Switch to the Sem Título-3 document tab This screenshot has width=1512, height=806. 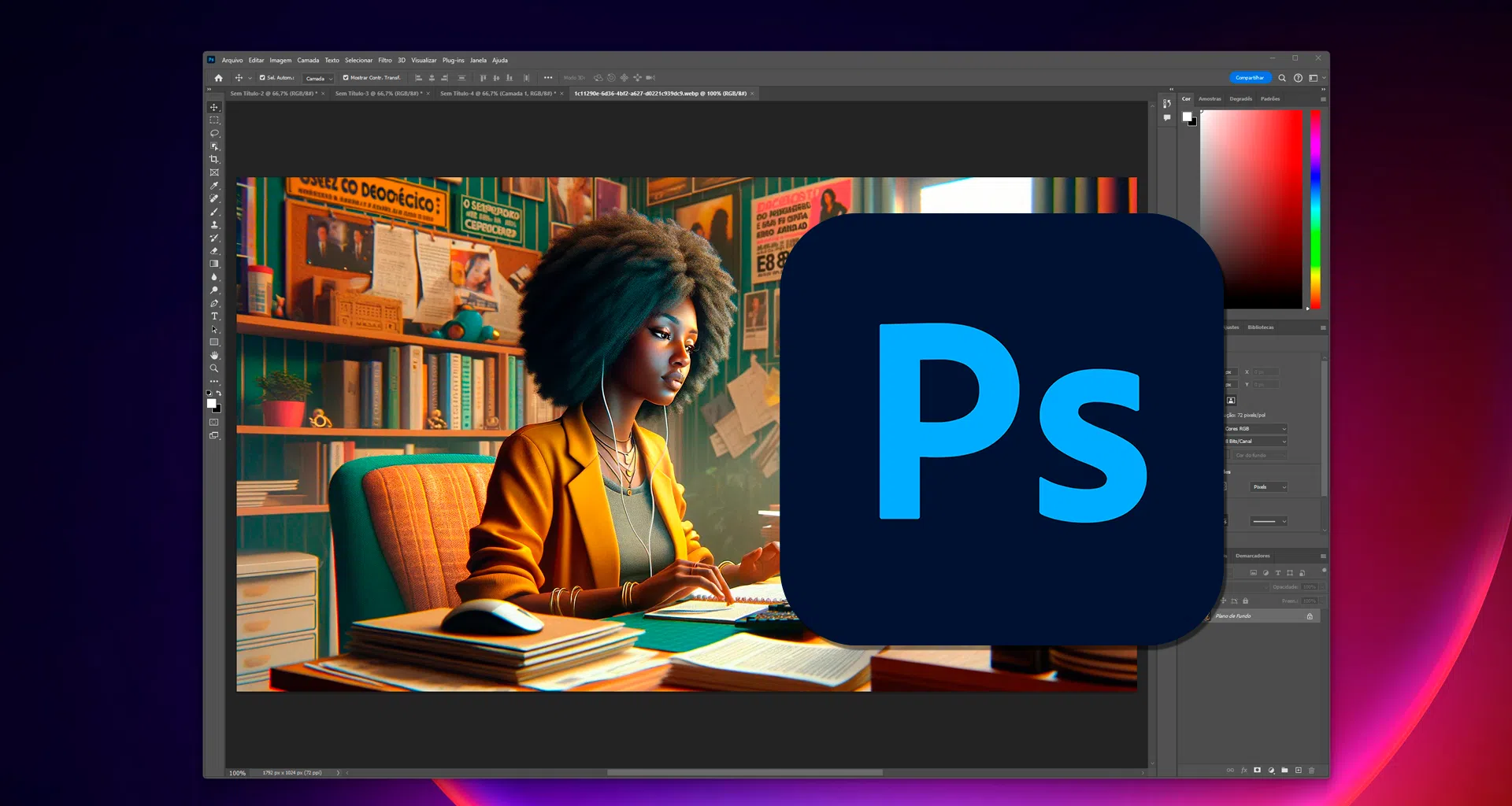pos(370,93)
